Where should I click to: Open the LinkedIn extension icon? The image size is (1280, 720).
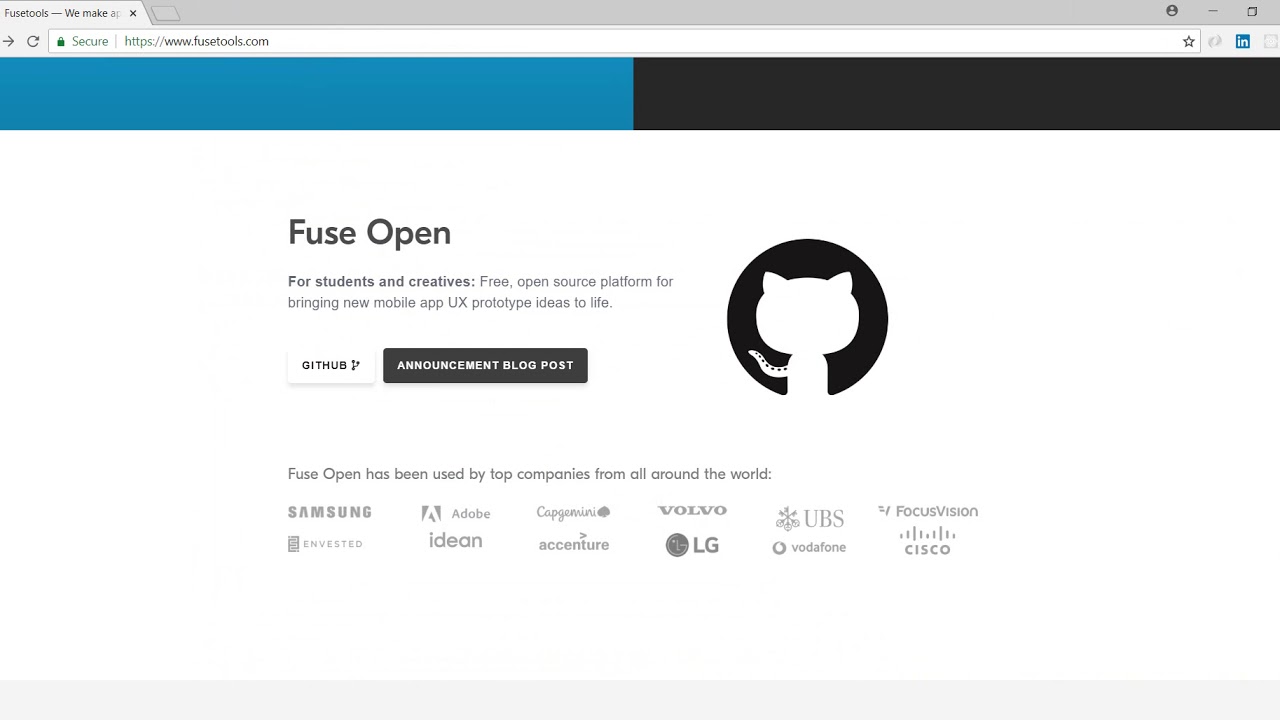click(x=1243, y=41)
